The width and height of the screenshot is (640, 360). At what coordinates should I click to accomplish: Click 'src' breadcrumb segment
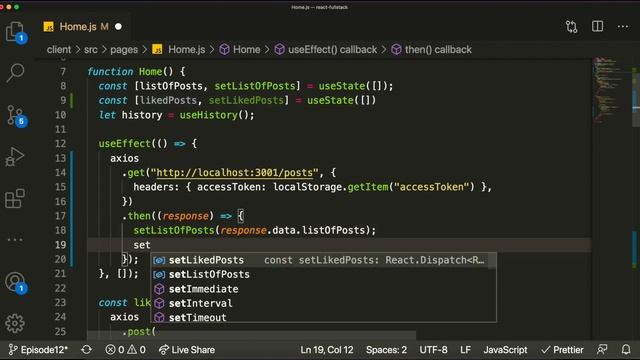[x=91, y=50]
